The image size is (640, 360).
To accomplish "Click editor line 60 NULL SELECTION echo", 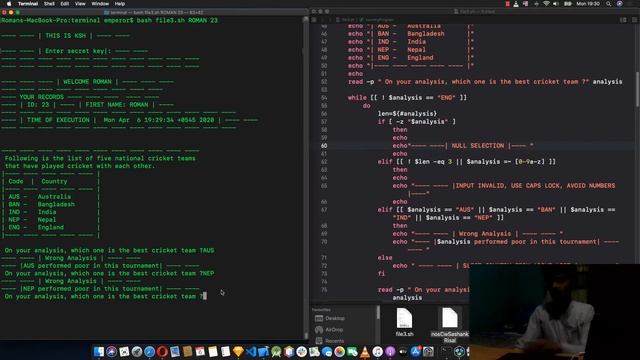I will (x=463, y=146).
